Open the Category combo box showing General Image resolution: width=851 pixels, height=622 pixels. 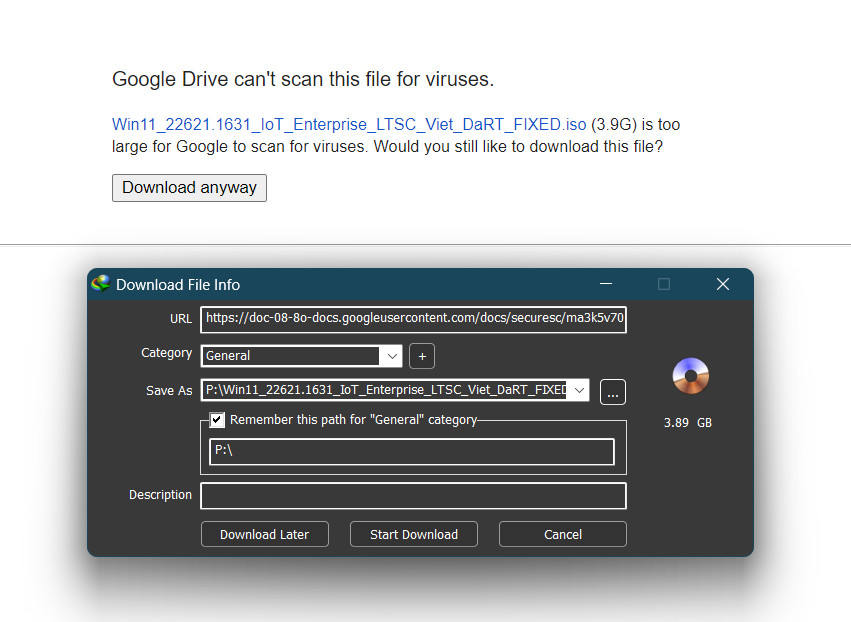pyautogui.click(x=301, y=356)
